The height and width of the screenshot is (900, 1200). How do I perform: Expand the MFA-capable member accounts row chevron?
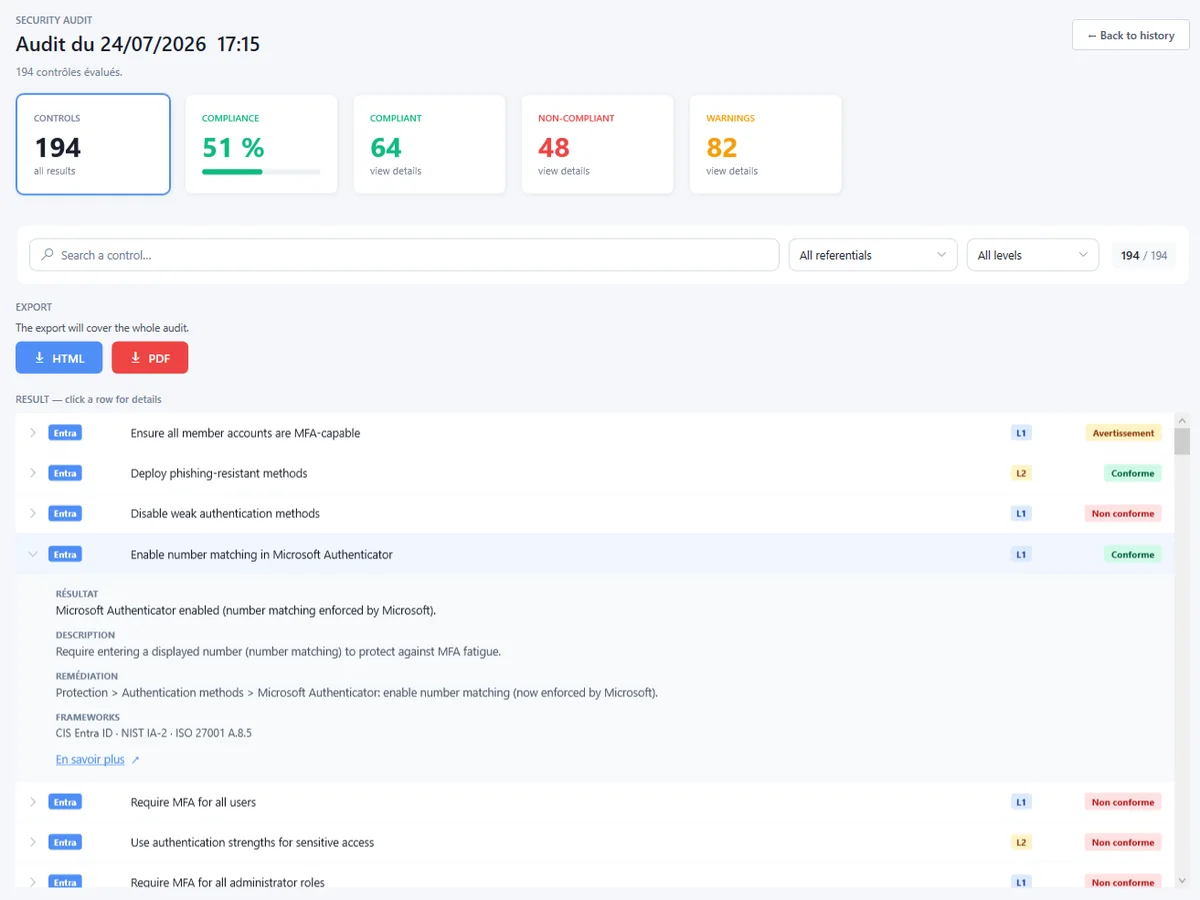33,433
